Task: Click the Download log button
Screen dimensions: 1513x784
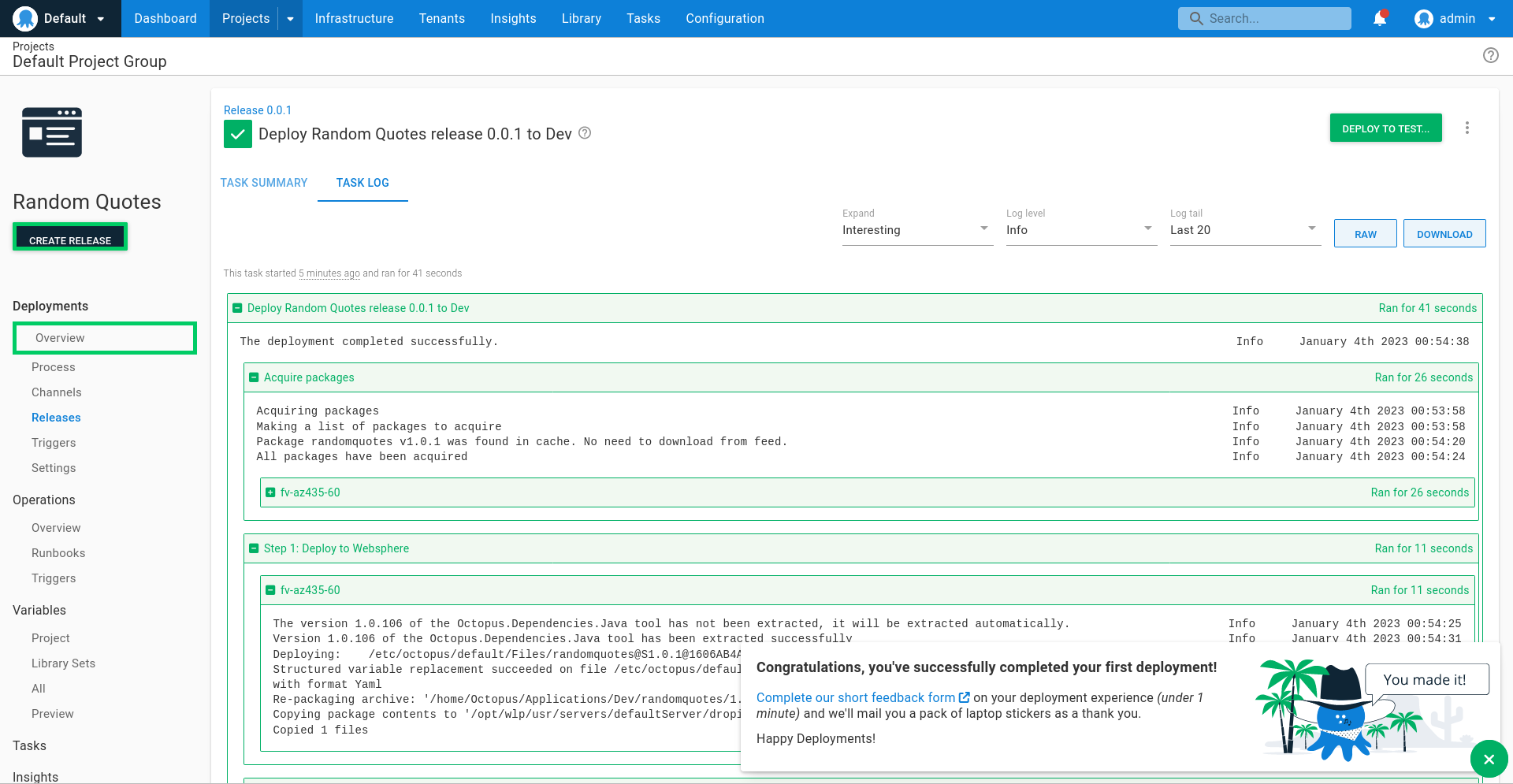Action: click(x=1444, y=234)
